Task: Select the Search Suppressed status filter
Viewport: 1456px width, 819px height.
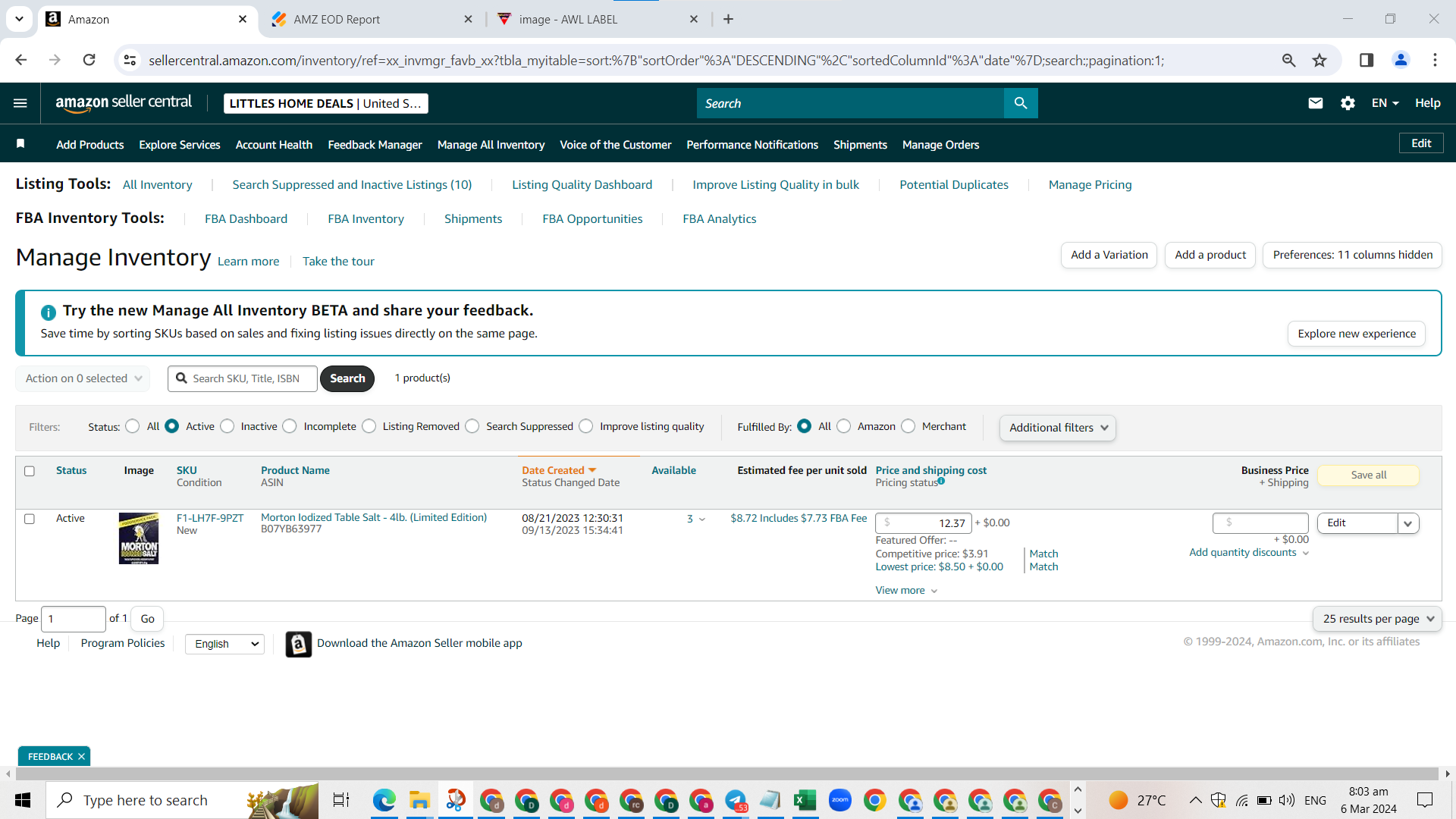Action: (x=472, y=426)
